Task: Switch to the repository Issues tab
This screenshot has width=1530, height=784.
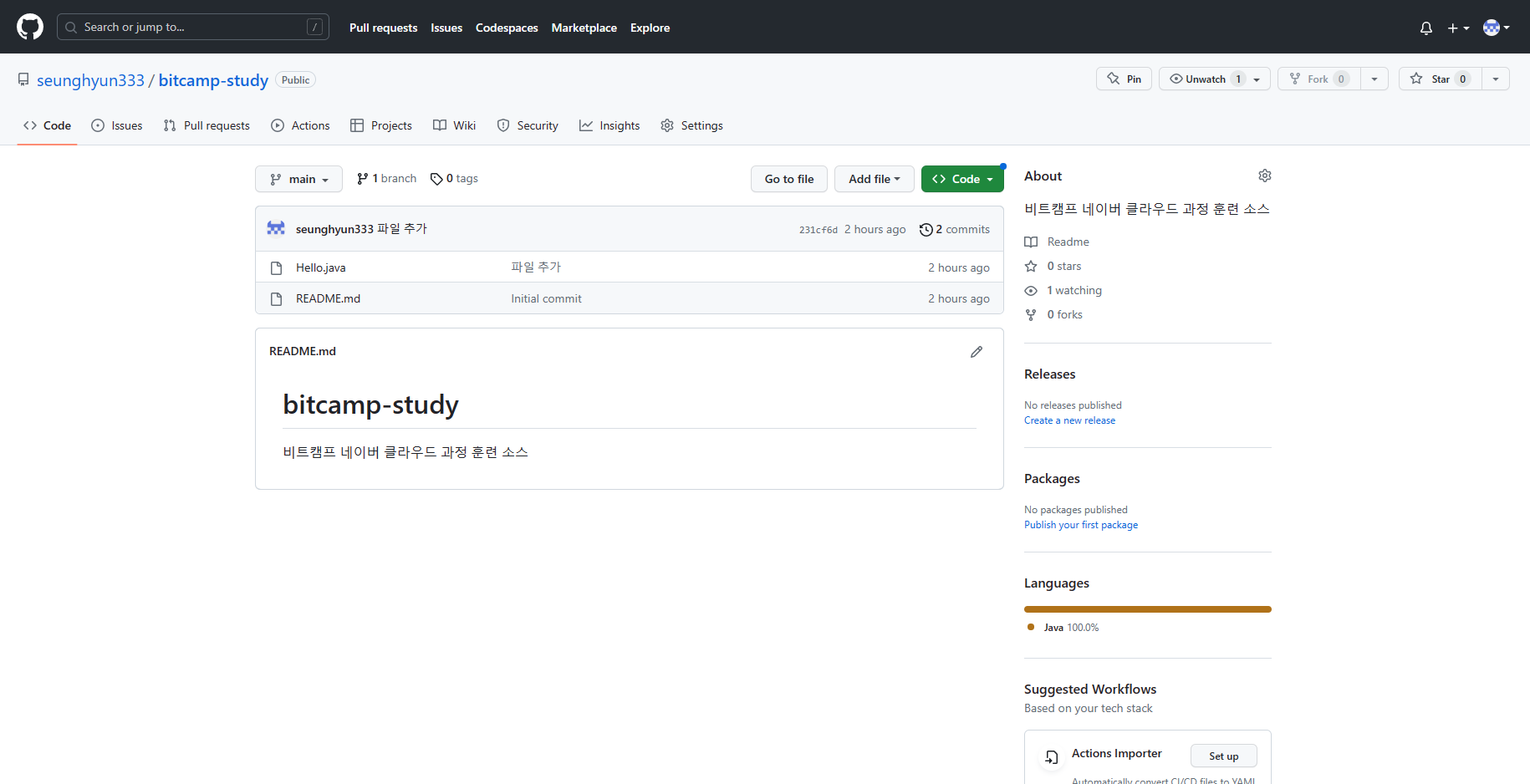Action: pyautogui.click(x=117, y=125)
